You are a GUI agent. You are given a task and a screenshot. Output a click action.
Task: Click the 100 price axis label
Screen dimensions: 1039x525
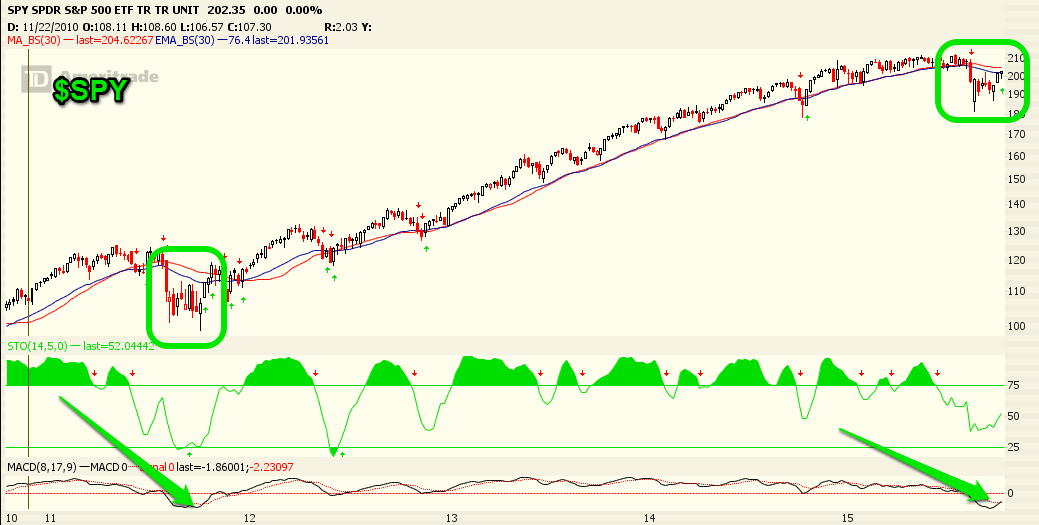(x=1016, y=325)
